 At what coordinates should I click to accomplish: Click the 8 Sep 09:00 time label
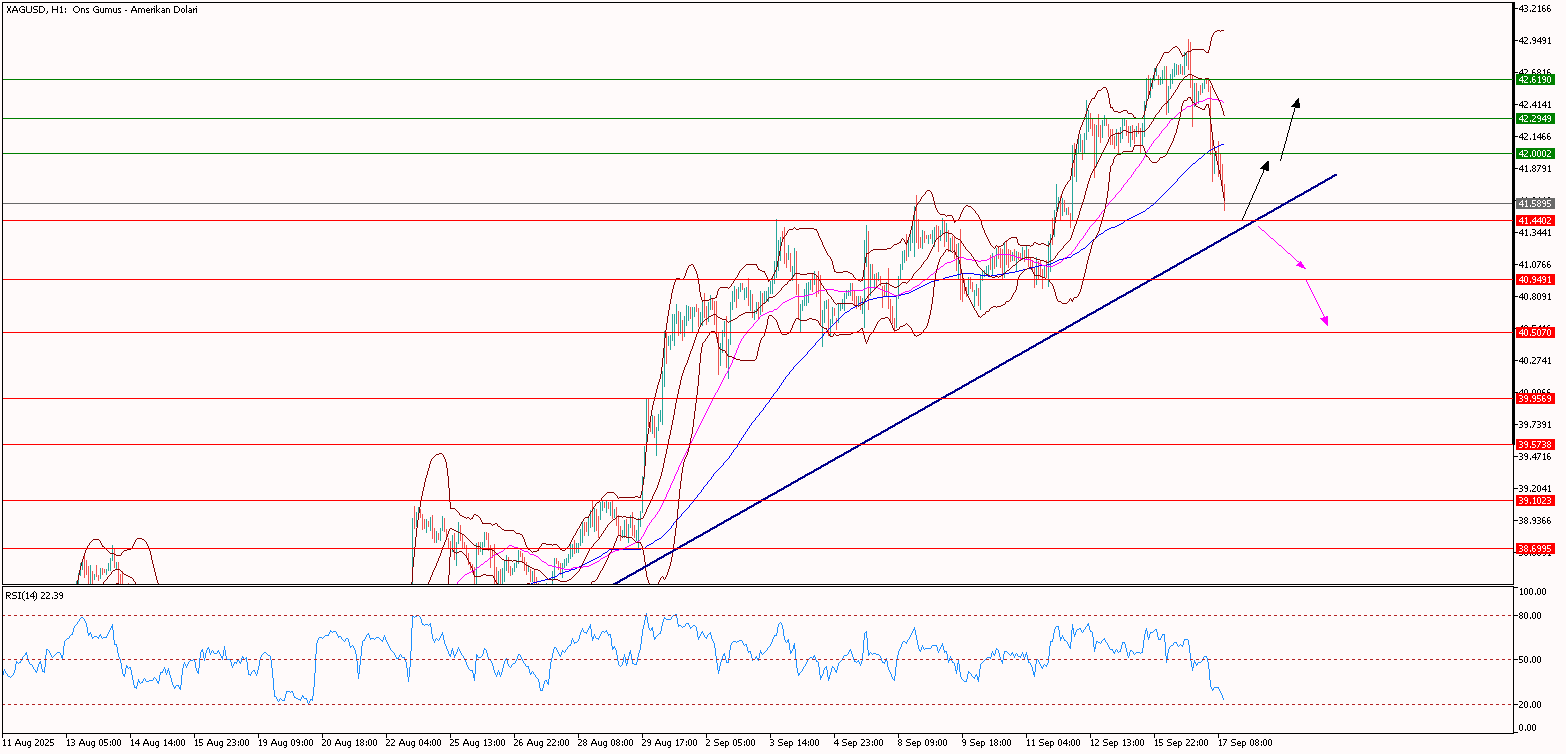(x=925, y=744)
